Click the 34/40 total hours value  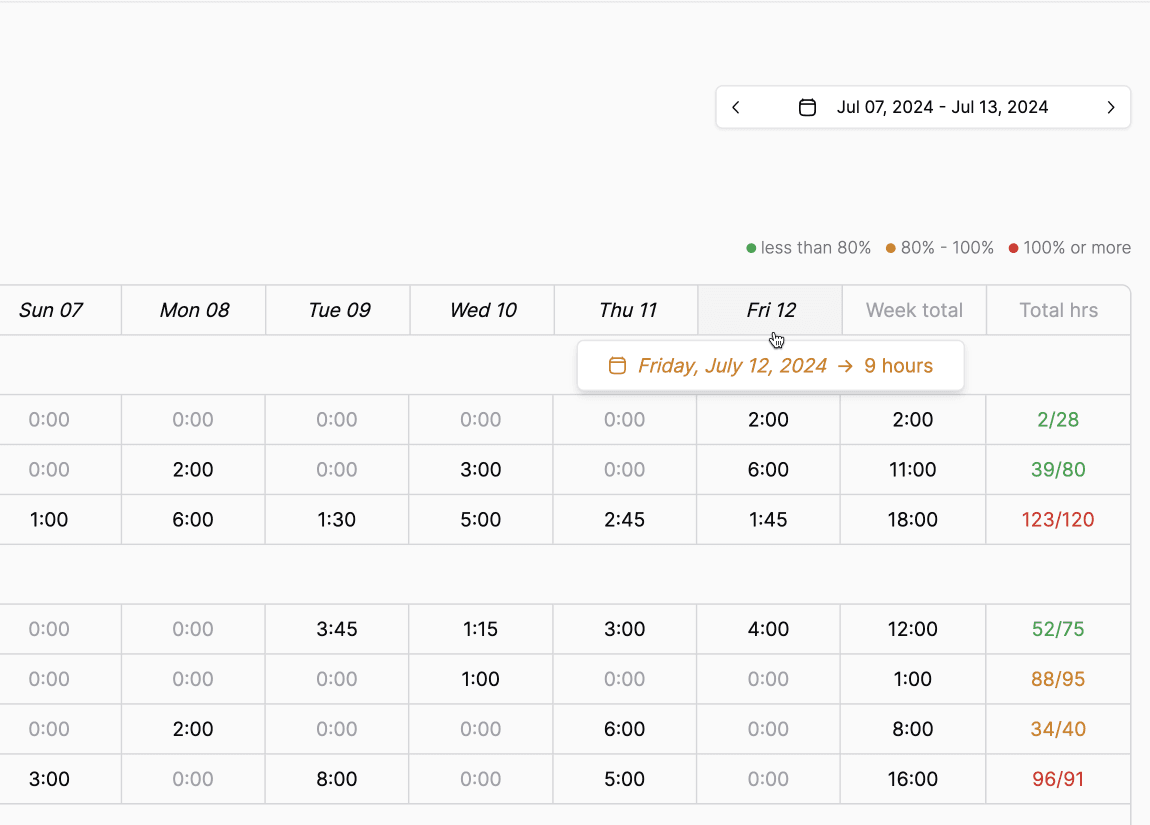click(x=1058, y=728)
